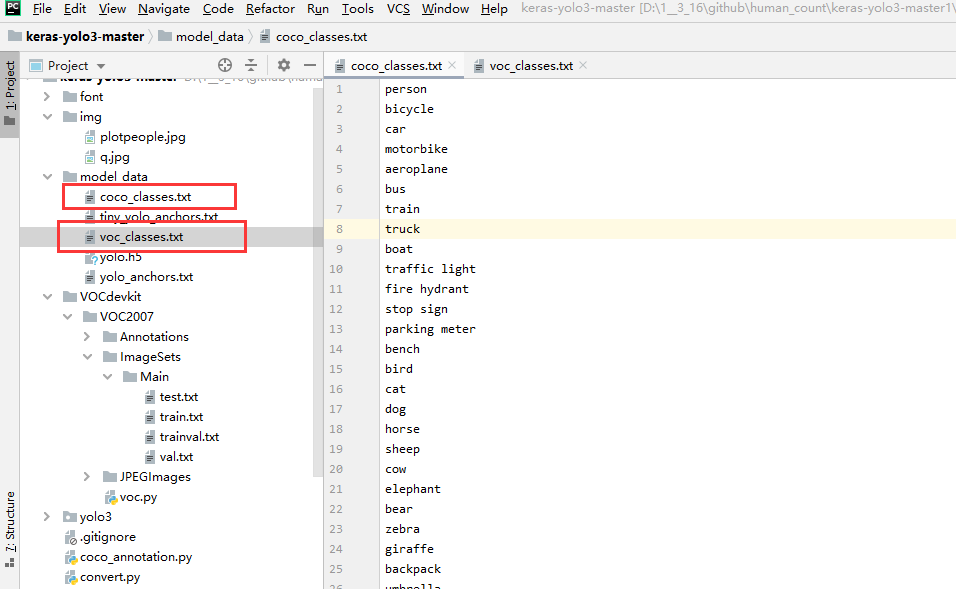Collapse the ImageSets folder
The height and width of the screenshot is (589, 956).
point(87,357)
